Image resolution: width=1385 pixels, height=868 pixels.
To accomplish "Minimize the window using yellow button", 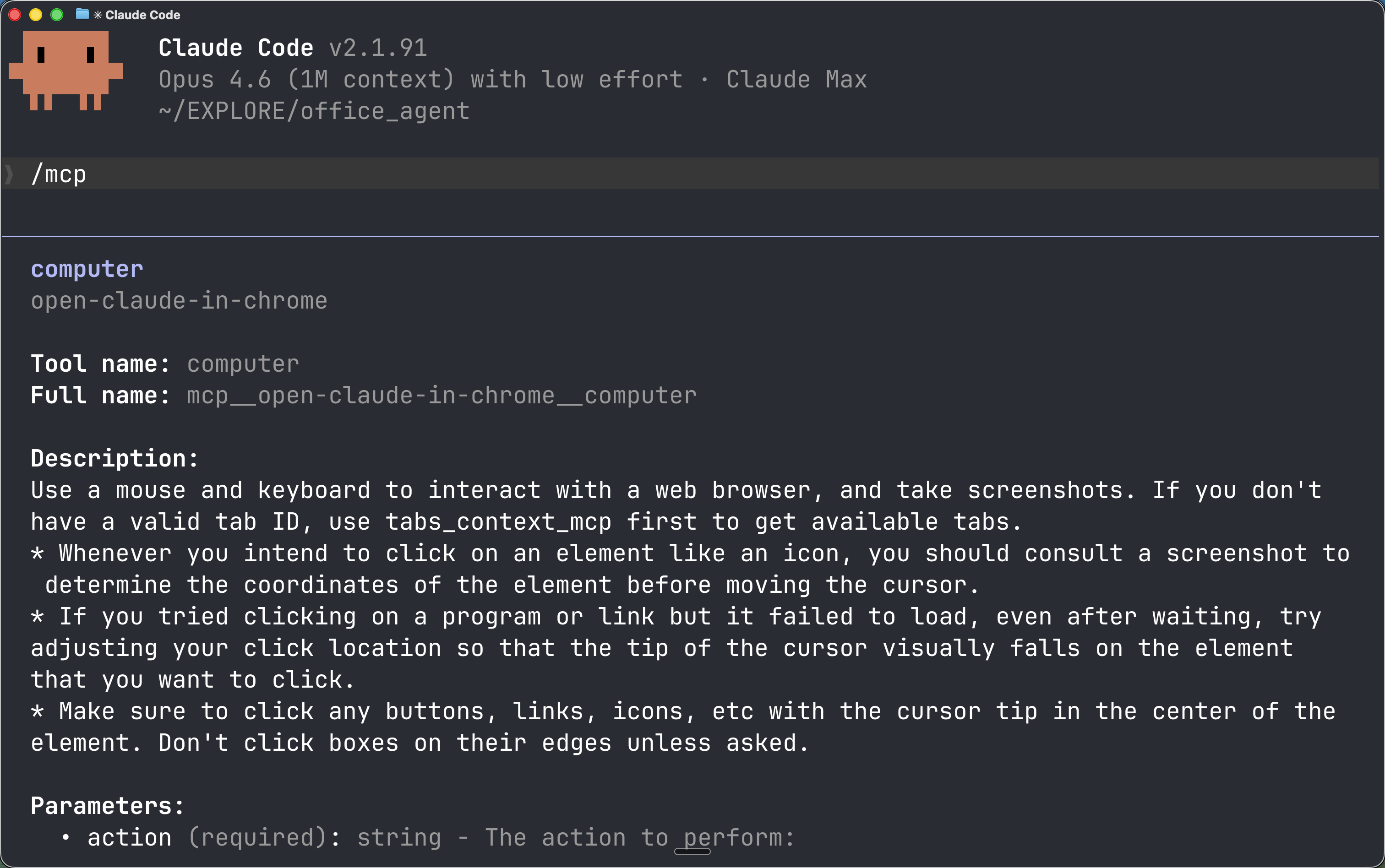I will coord(36,14).
